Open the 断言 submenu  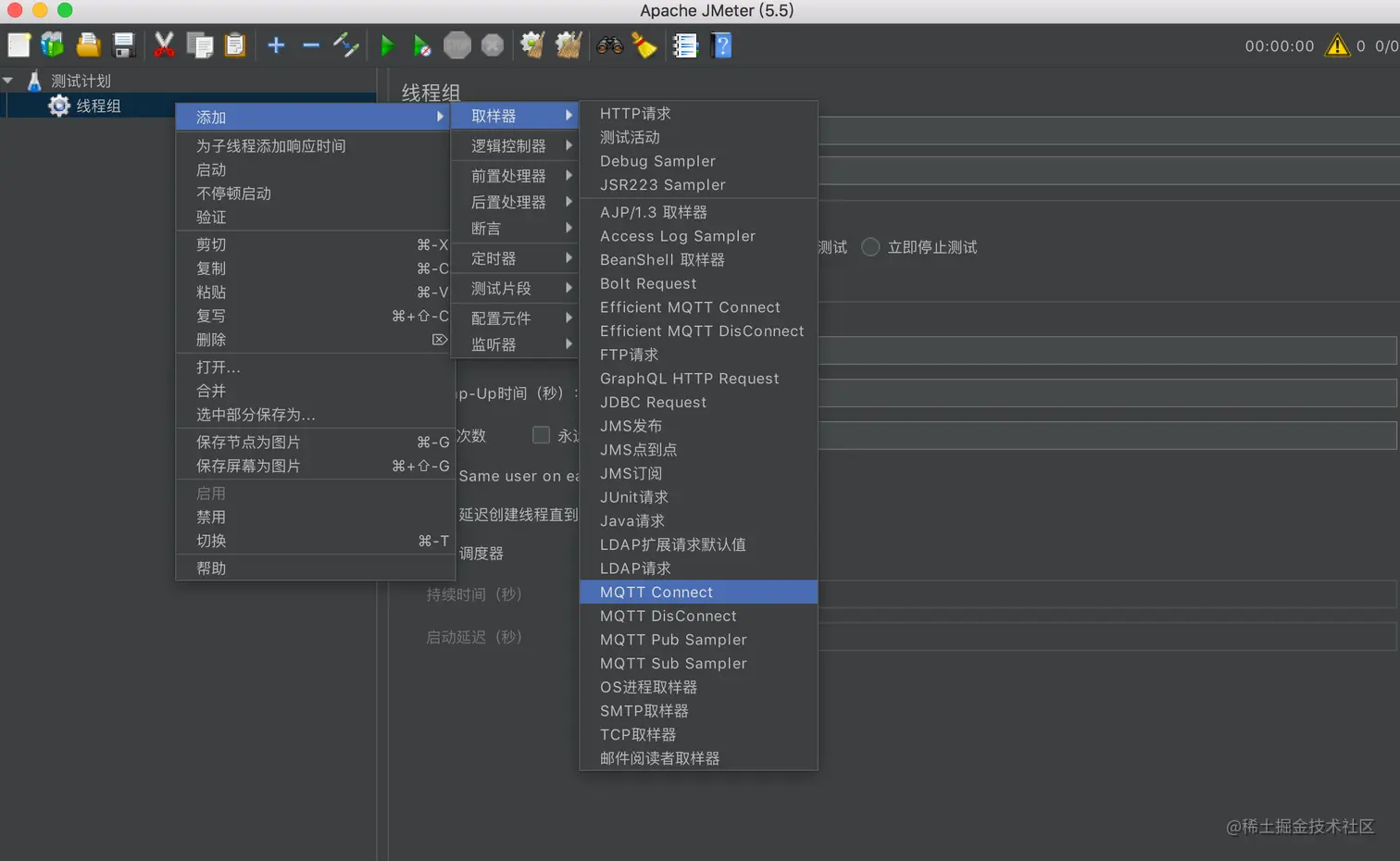pyautogui.click(x=515, y=228)
